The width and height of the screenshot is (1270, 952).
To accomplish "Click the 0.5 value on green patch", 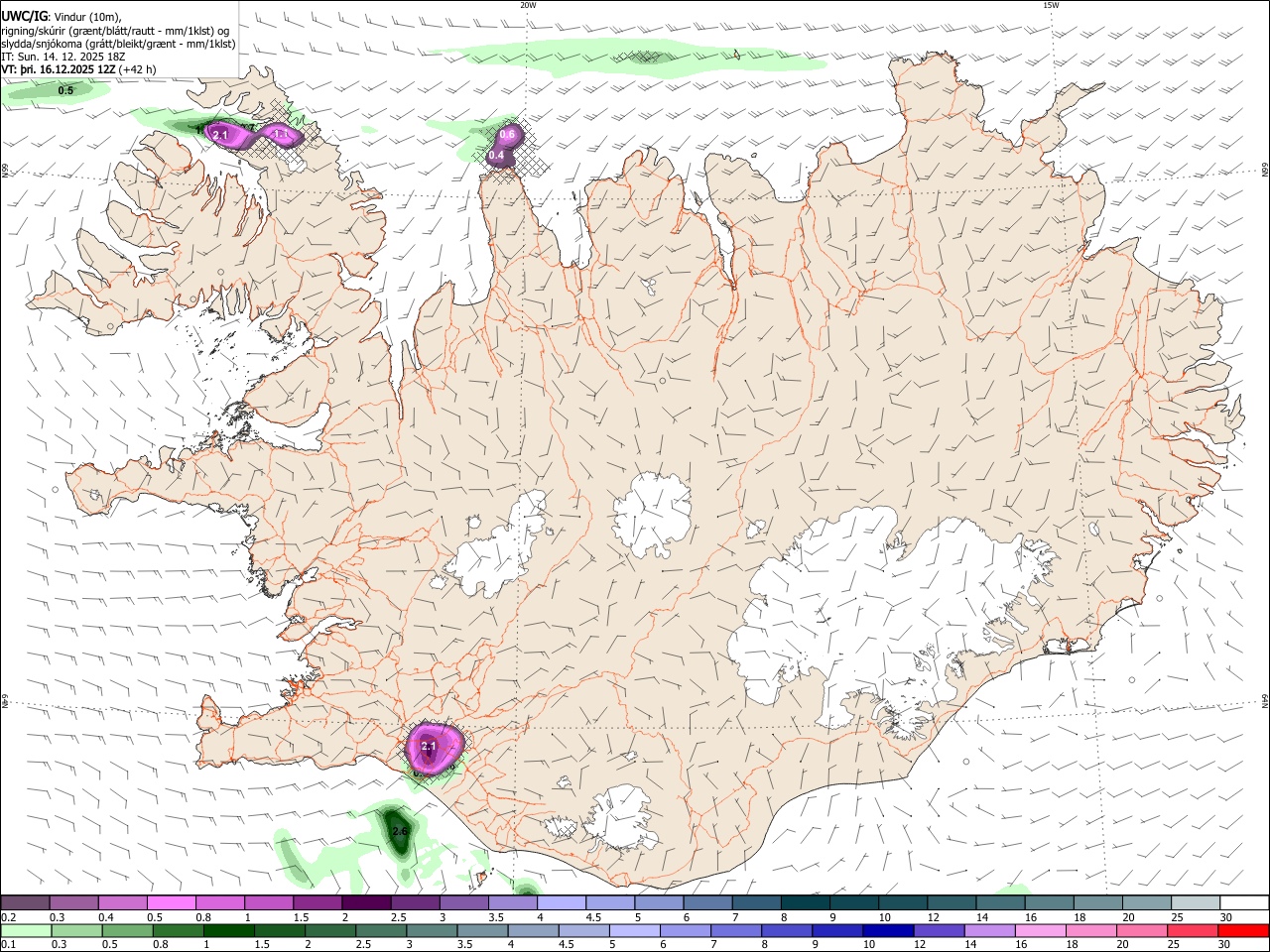I will (x=65, y=91).
